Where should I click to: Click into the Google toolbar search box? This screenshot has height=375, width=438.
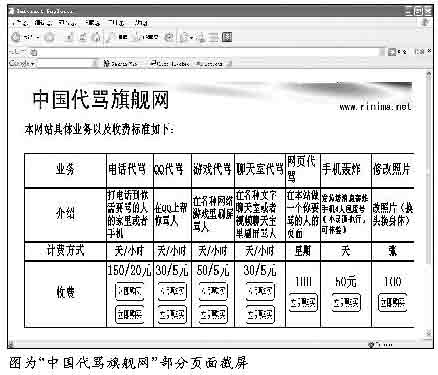(66, 63)
